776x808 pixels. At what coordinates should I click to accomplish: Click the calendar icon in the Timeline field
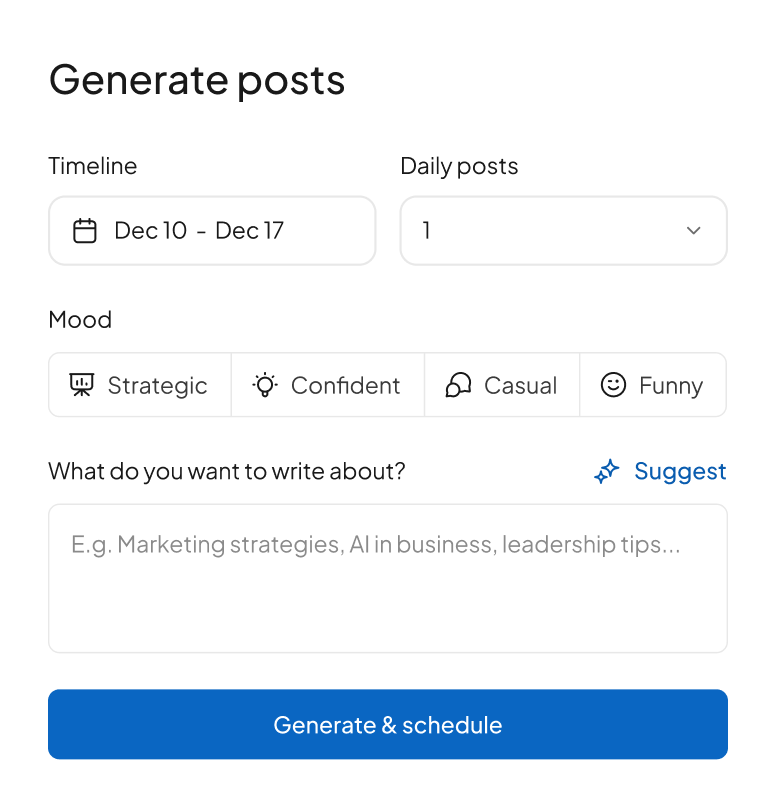pos(87,230)
